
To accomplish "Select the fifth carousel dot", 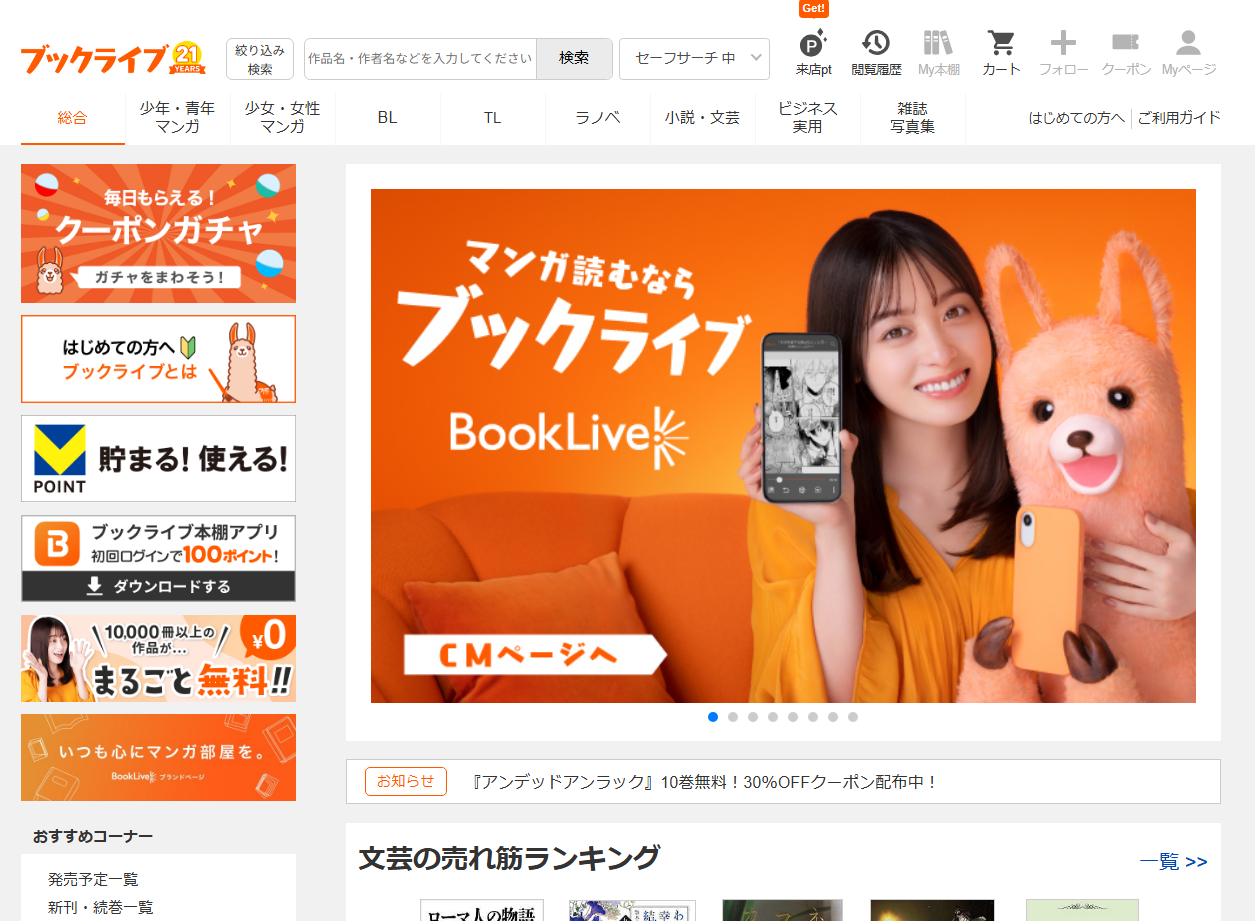I will (793, 717).
